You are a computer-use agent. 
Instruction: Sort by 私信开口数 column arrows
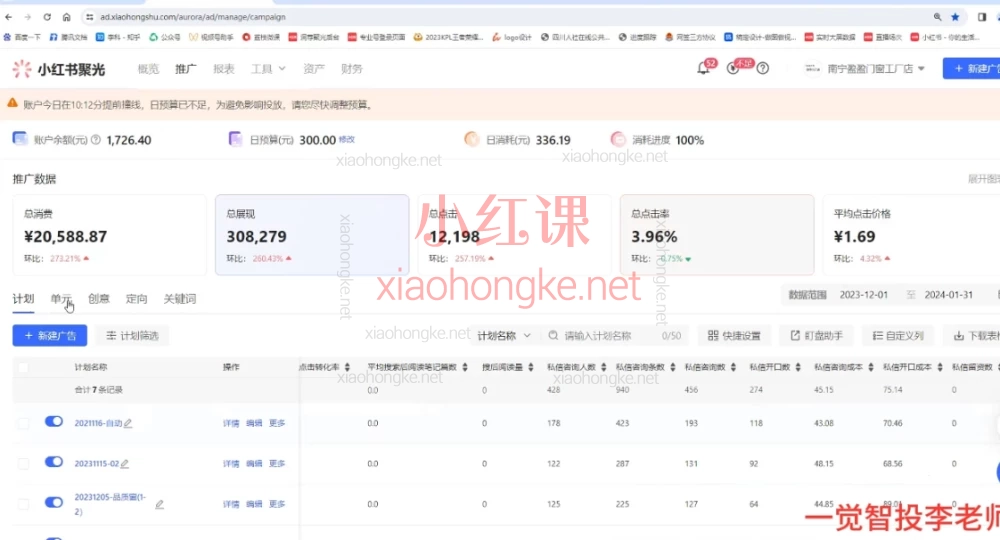pos(798,367)
